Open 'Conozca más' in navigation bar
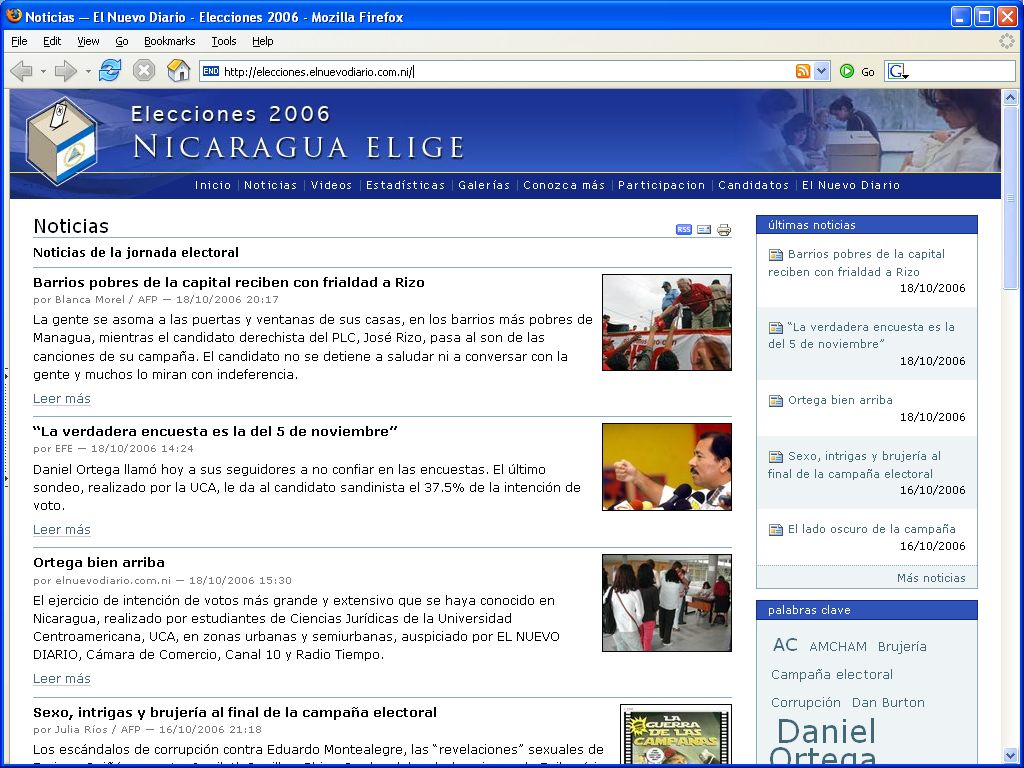Viewport: 1024px width, 768px height. [564, 185]
